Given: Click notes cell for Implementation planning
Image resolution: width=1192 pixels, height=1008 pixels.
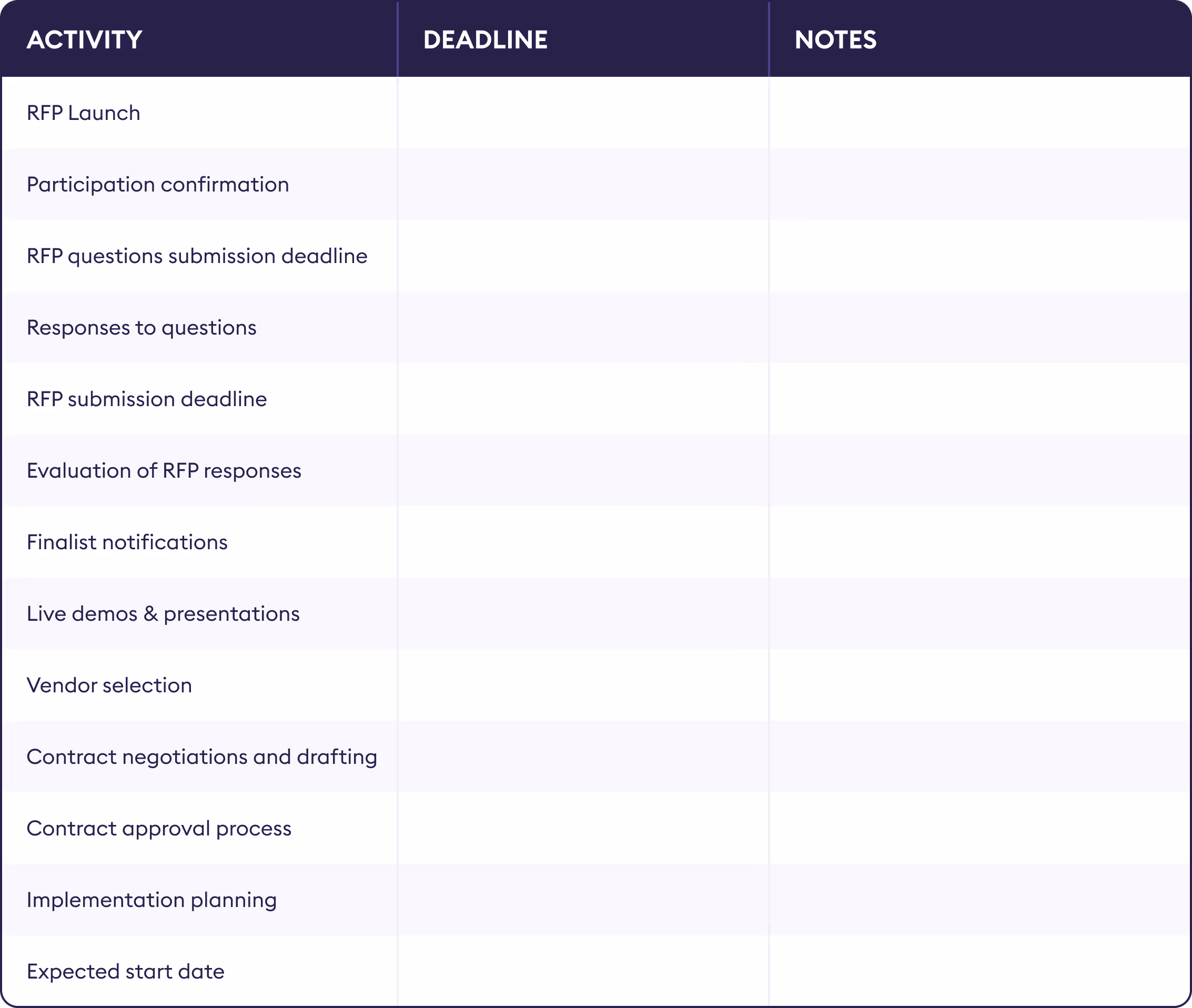Looking at the screenshot, I should pyautogui.click(x=980, y=900).
